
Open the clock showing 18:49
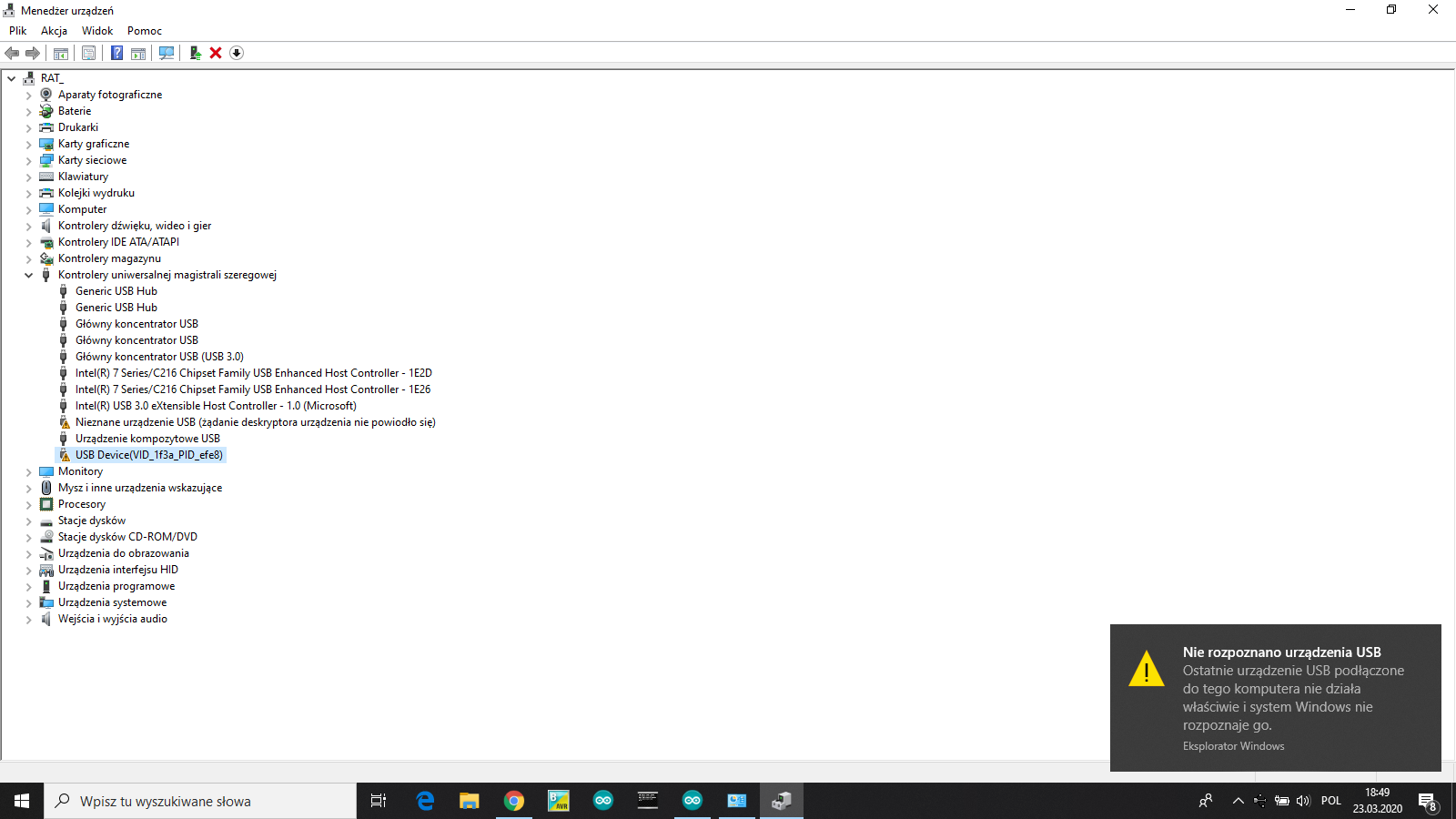tap(1378, 801)
